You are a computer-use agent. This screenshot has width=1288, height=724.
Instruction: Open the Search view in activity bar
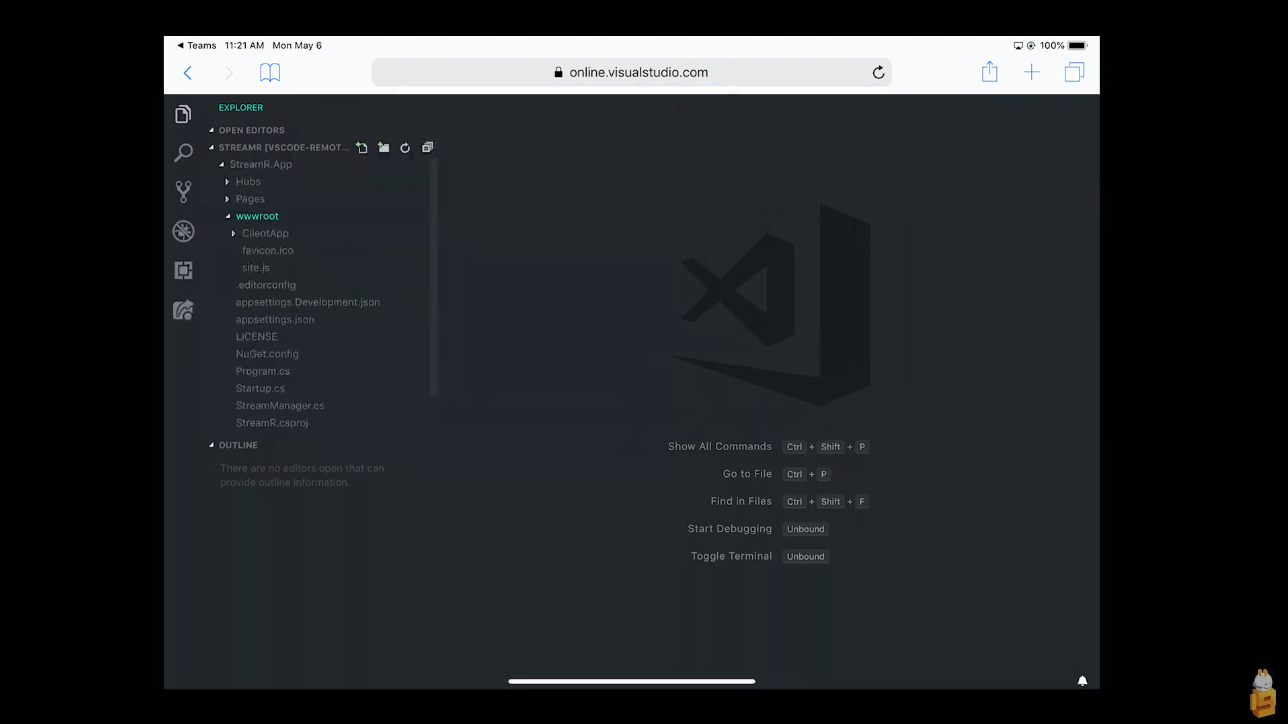(x=183, y=153)
